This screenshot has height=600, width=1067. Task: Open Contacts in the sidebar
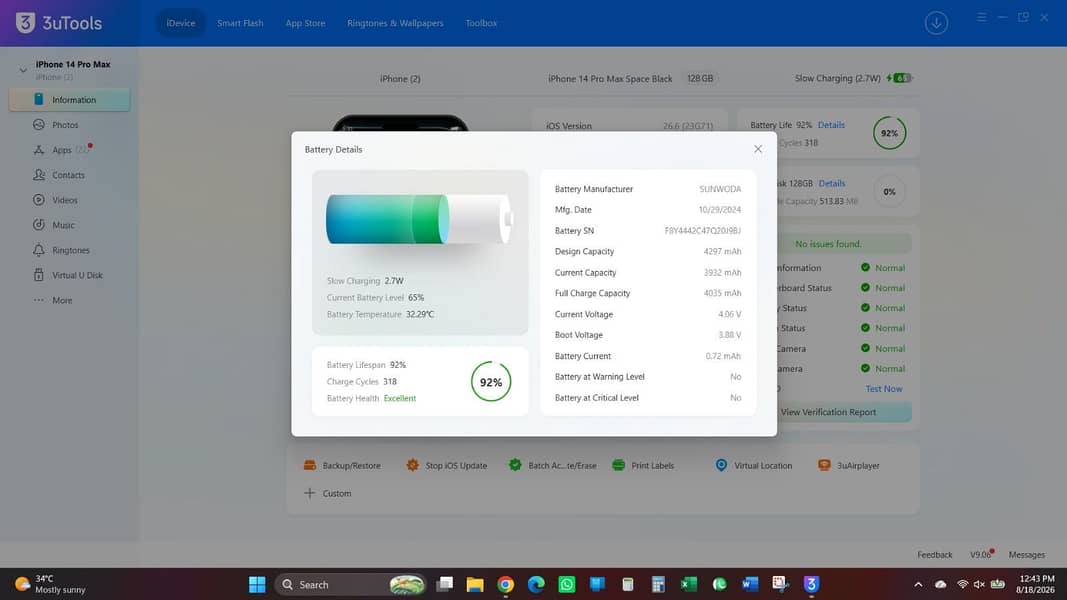pyautogui.click(x=69, y=175)
